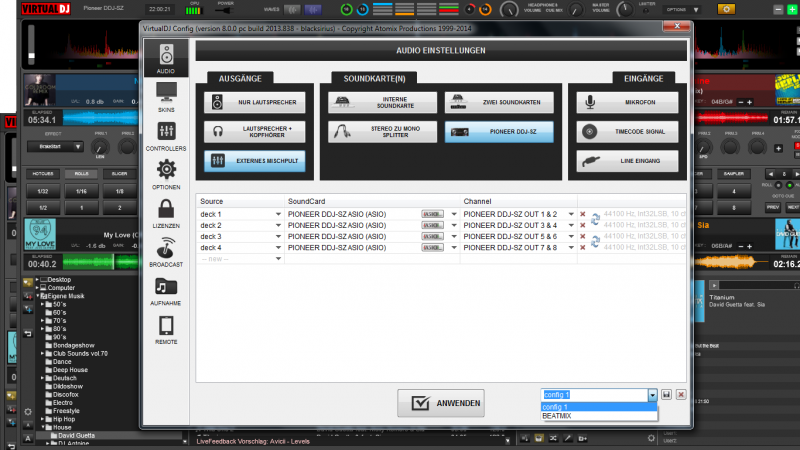Click the ROLLS pad mode button
The image size is (800, 450).
tap(81, 174)
